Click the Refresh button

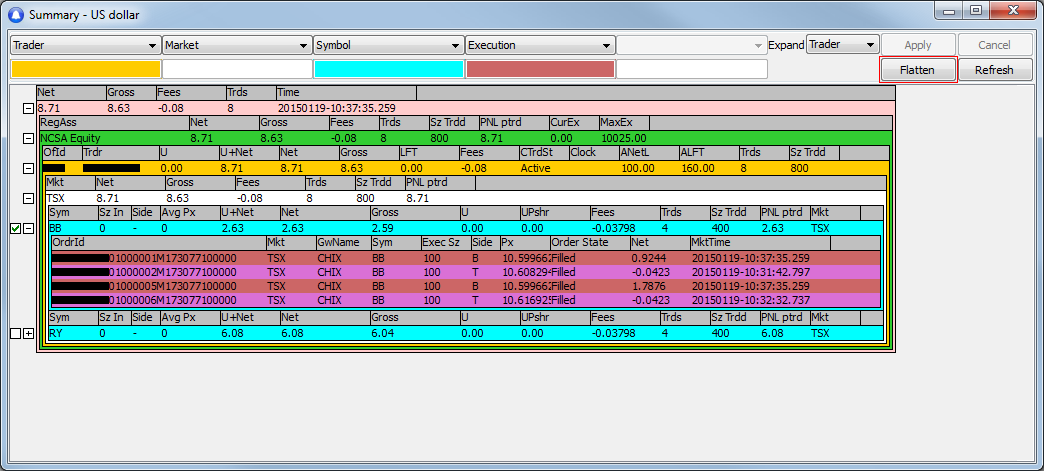click(995, 70)
